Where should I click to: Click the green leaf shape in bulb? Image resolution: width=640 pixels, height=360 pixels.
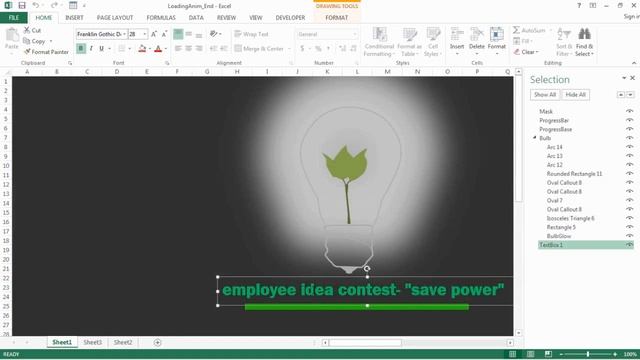click(x=346, y=163)
